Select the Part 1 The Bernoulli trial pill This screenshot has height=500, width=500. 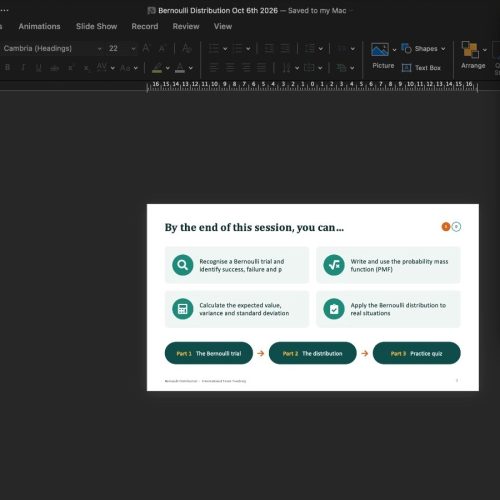coord(209,353)
